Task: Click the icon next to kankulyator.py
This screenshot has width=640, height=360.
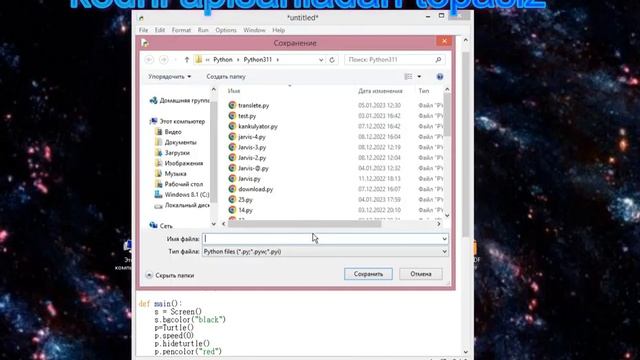Action: tap(232, 126)
